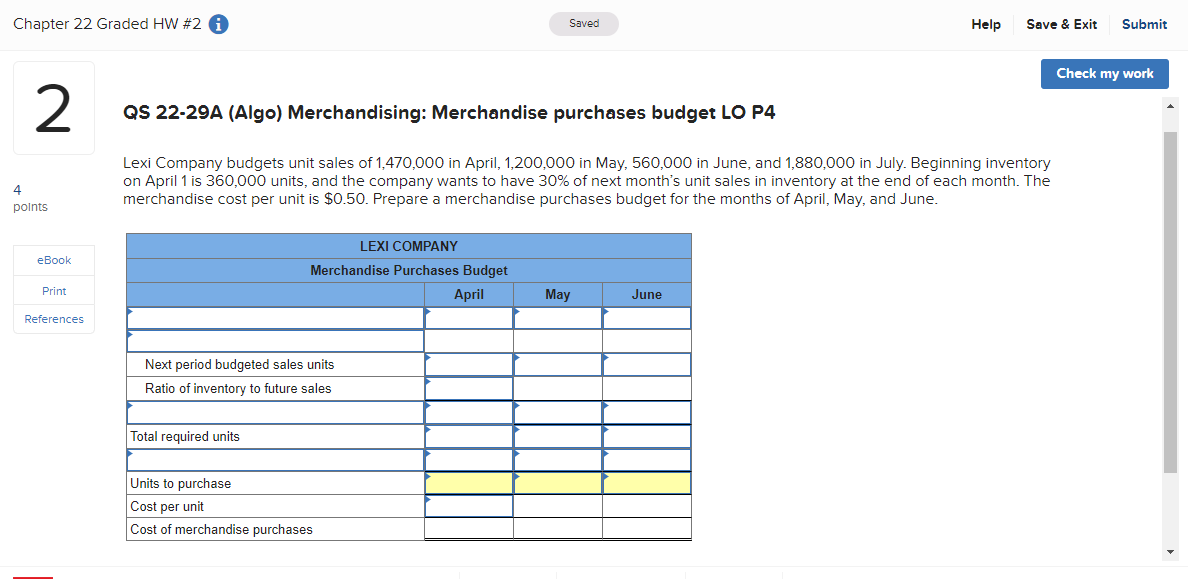Open the References panel
Image resolution: width=1188 pixels, height=579 pixels.
53,318
